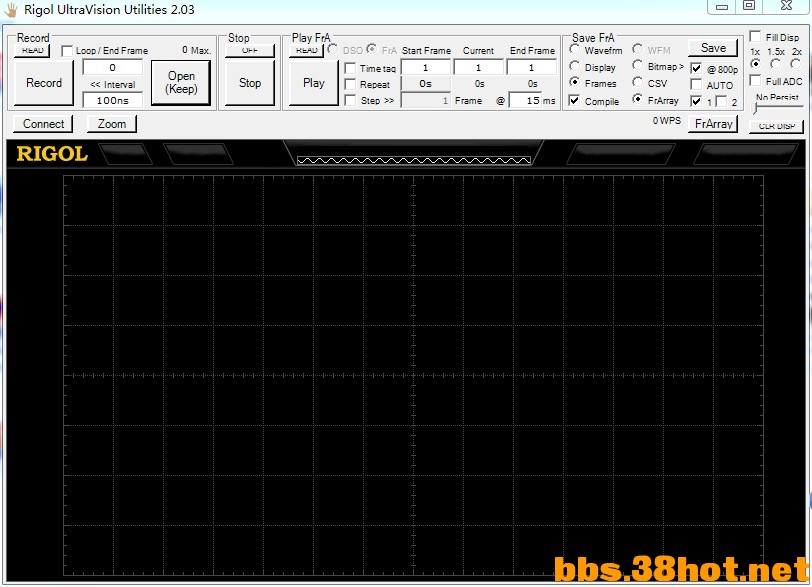This screenshot has width=812, height=587.
Task: Uncheck the @ 800p checkbox
Action: (697, 68)
